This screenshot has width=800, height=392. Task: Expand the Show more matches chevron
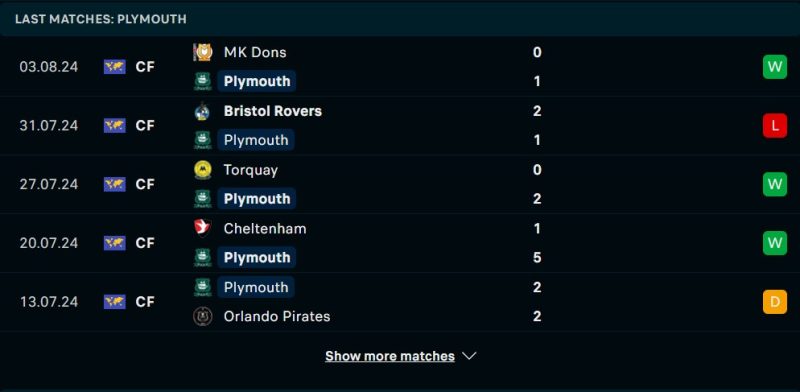point(469,356)
